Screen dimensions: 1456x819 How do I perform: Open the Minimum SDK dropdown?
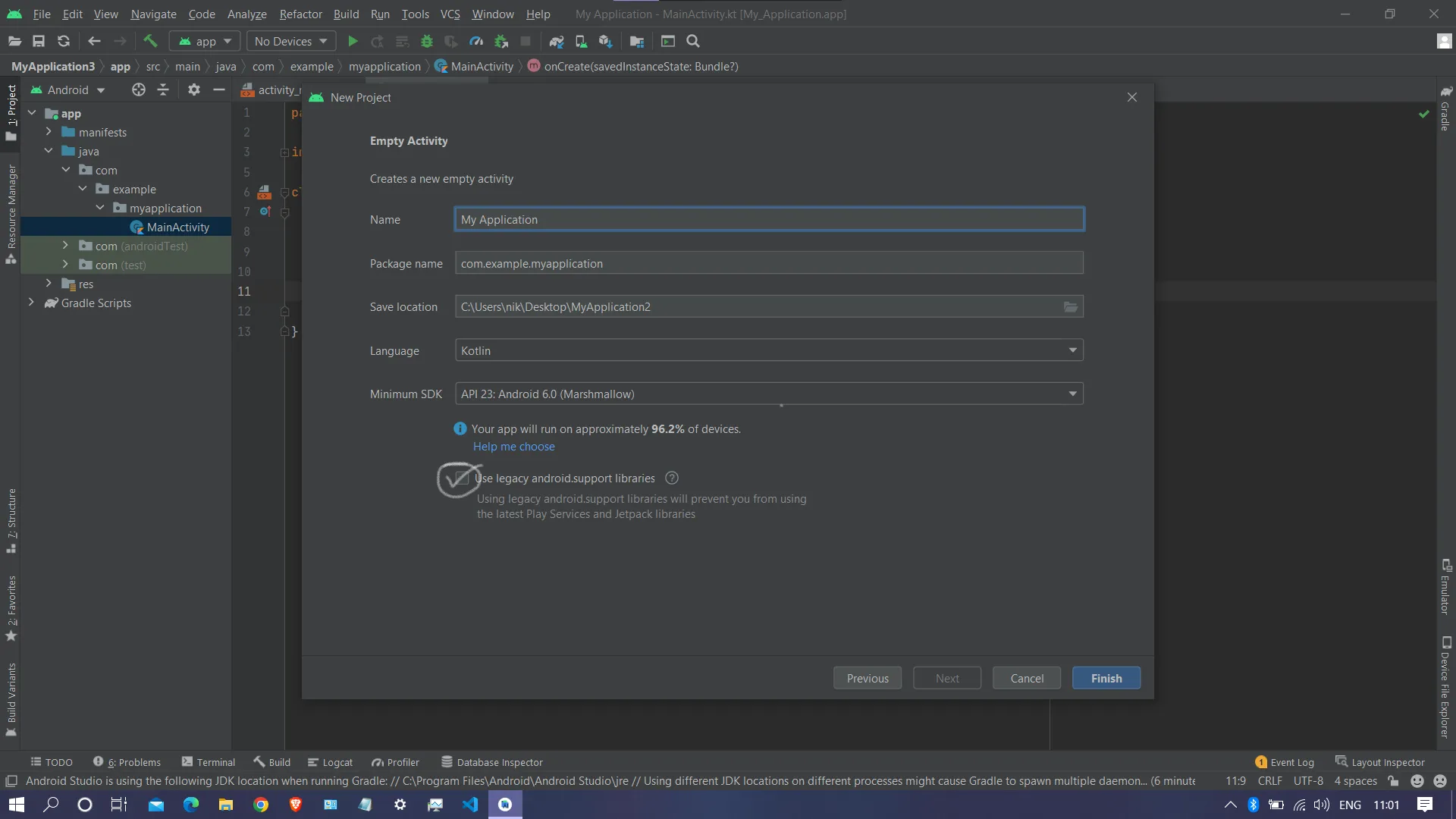768,394
